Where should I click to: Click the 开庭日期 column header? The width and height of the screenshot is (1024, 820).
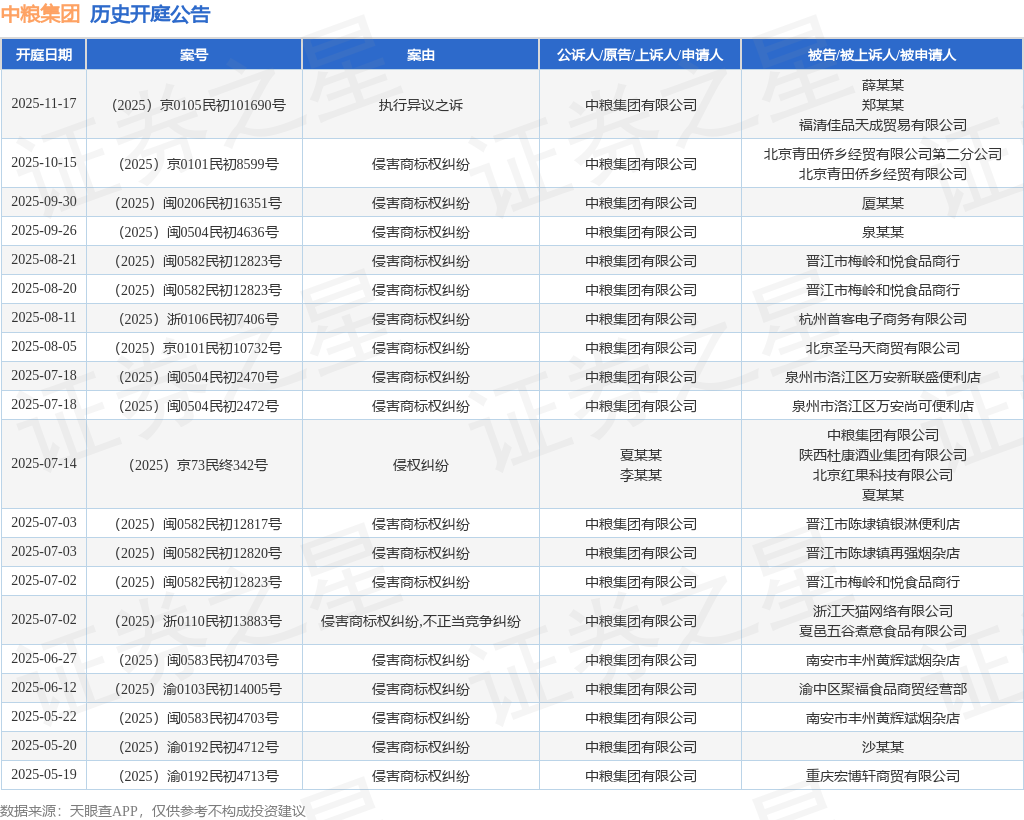44,55
